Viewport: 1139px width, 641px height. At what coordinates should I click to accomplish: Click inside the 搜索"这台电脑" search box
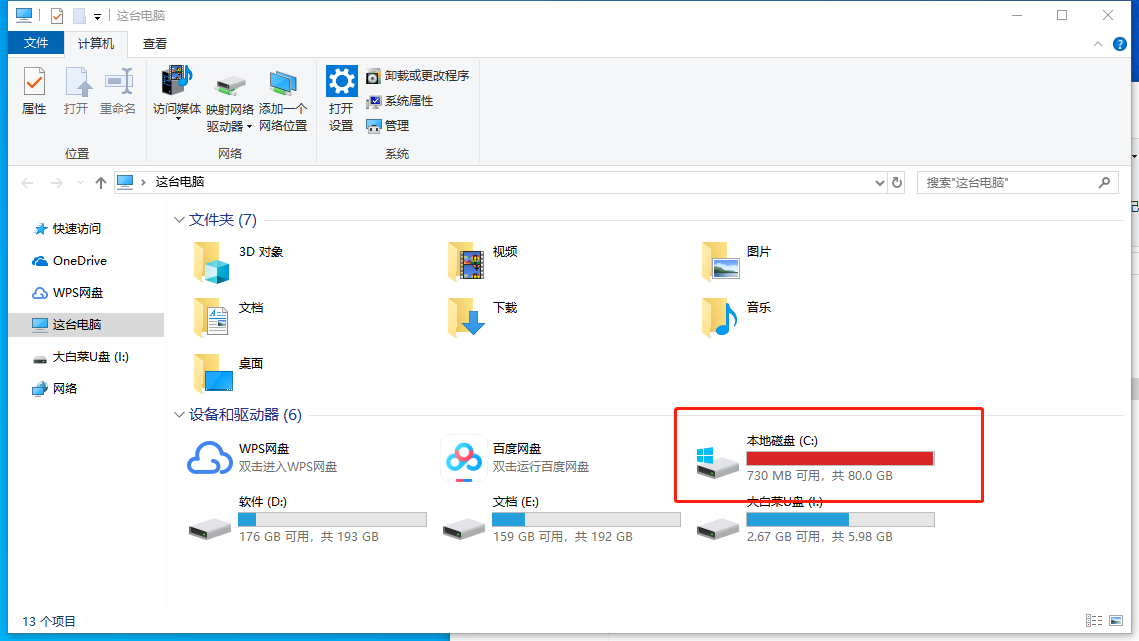[1000, 183]
